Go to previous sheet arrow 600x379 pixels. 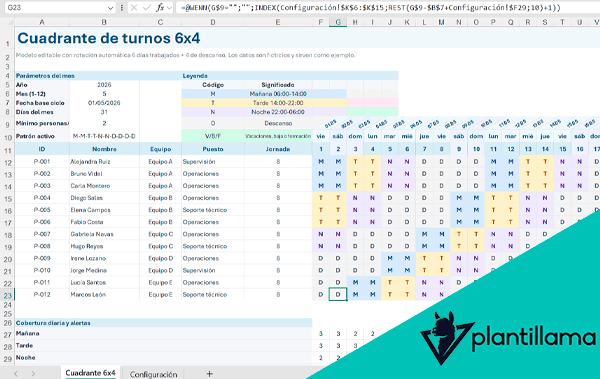coord(16,374)
